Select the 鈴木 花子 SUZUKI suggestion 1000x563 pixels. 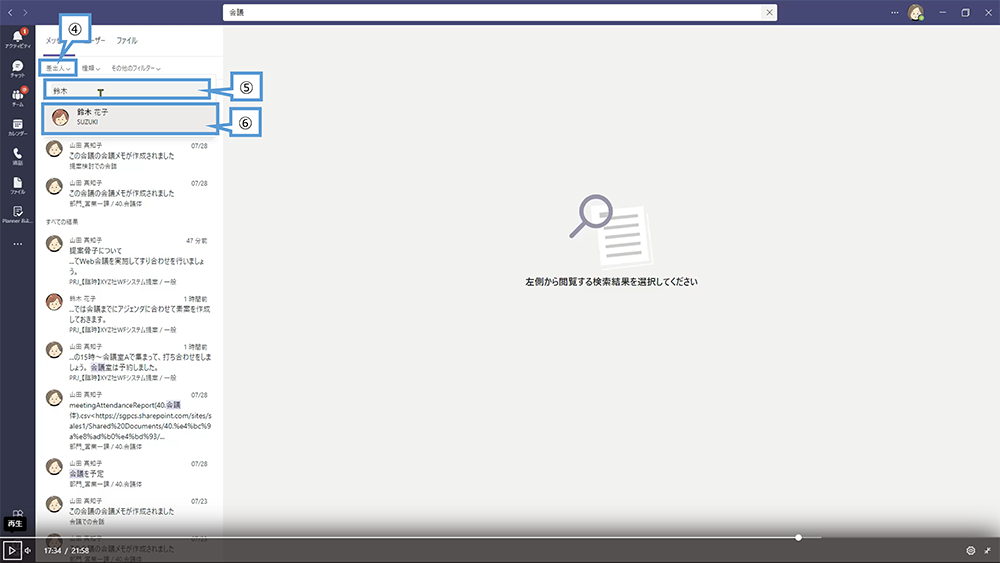click(130, 117)
